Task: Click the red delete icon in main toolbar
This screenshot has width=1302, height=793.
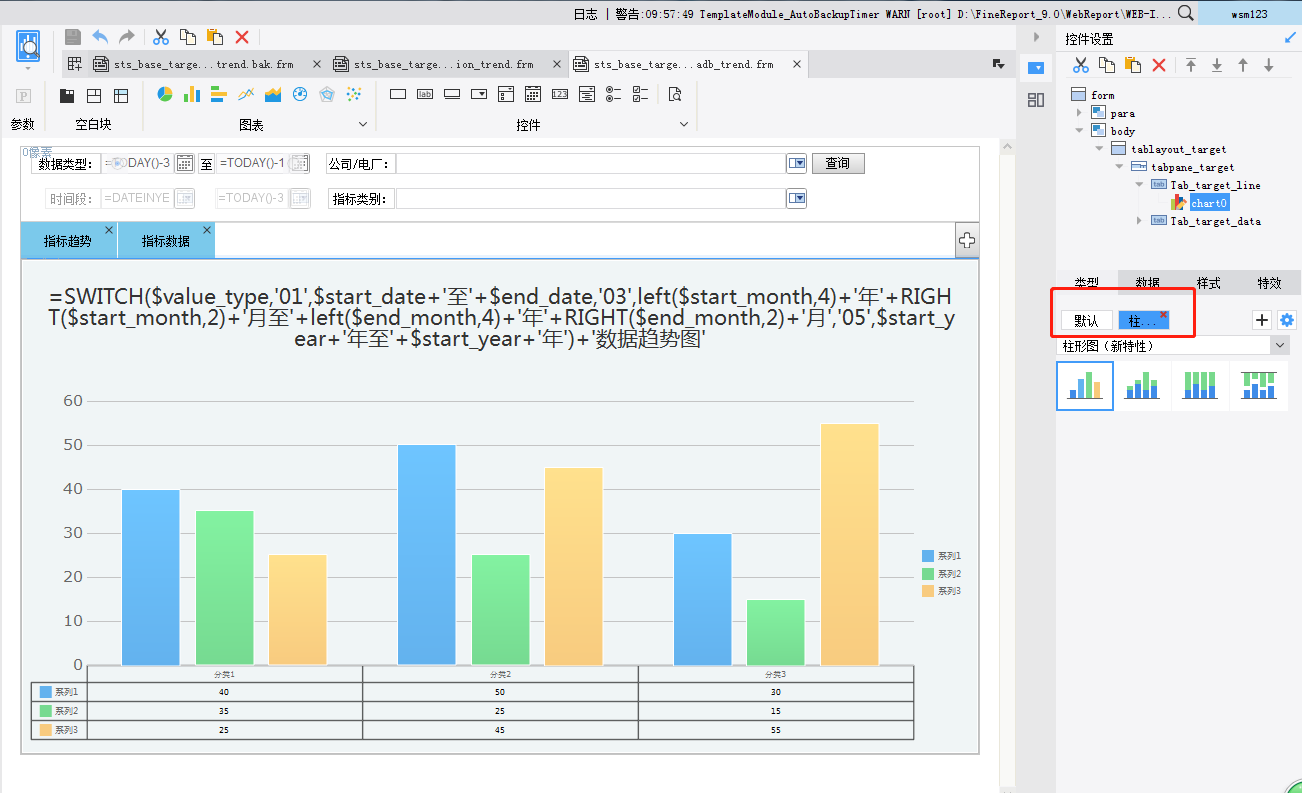Action: click(x=241, y=37)
